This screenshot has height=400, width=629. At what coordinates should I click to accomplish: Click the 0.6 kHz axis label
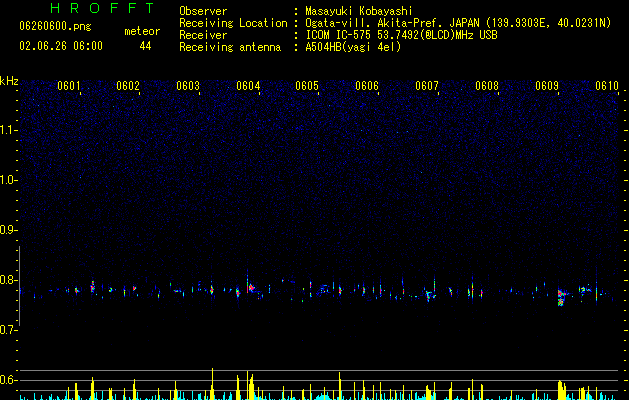9,380
